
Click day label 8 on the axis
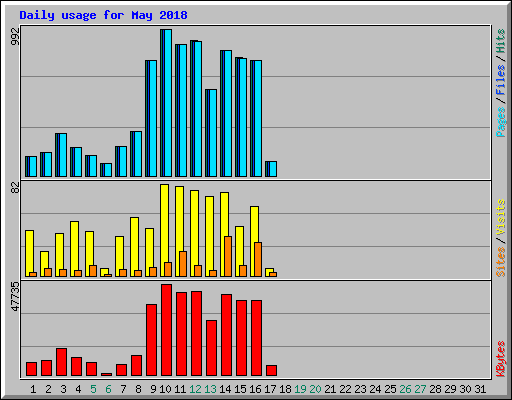pyautogui.click(x=138, y=389)
